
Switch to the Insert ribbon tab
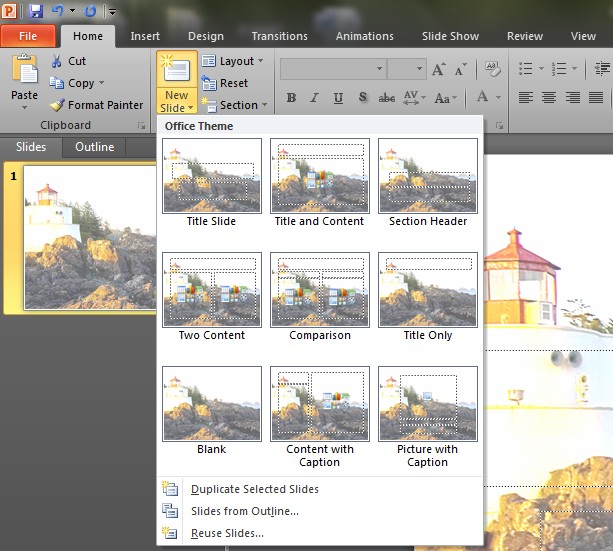pos(145,36)
